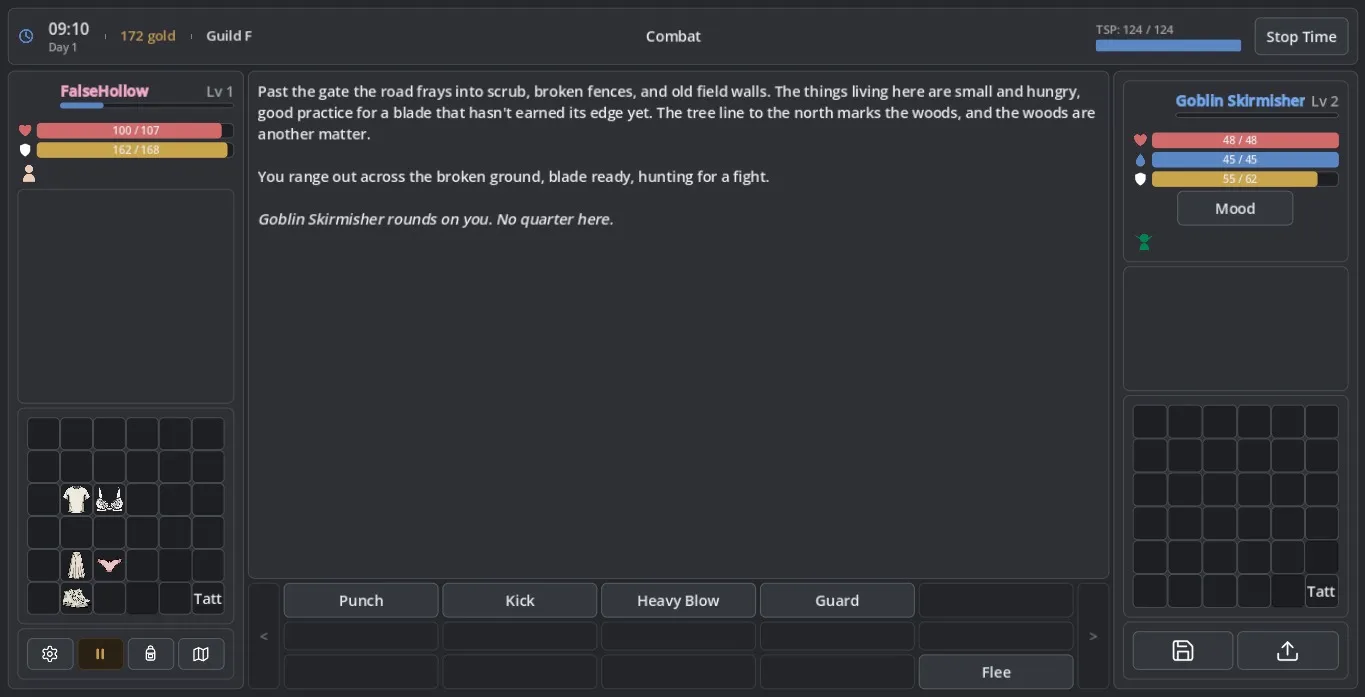Click the save floppy disk icon
Screen dimensions: 1365x697
tap(1183, 651)
